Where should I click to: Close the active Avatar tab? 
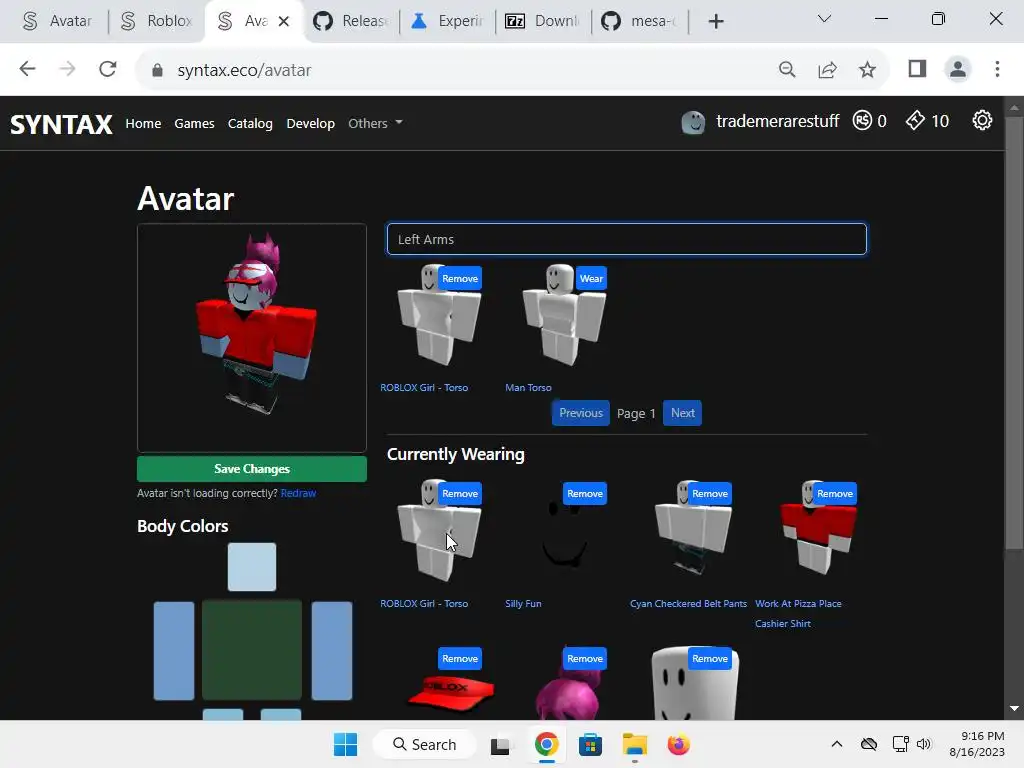(x=283, y=22)
